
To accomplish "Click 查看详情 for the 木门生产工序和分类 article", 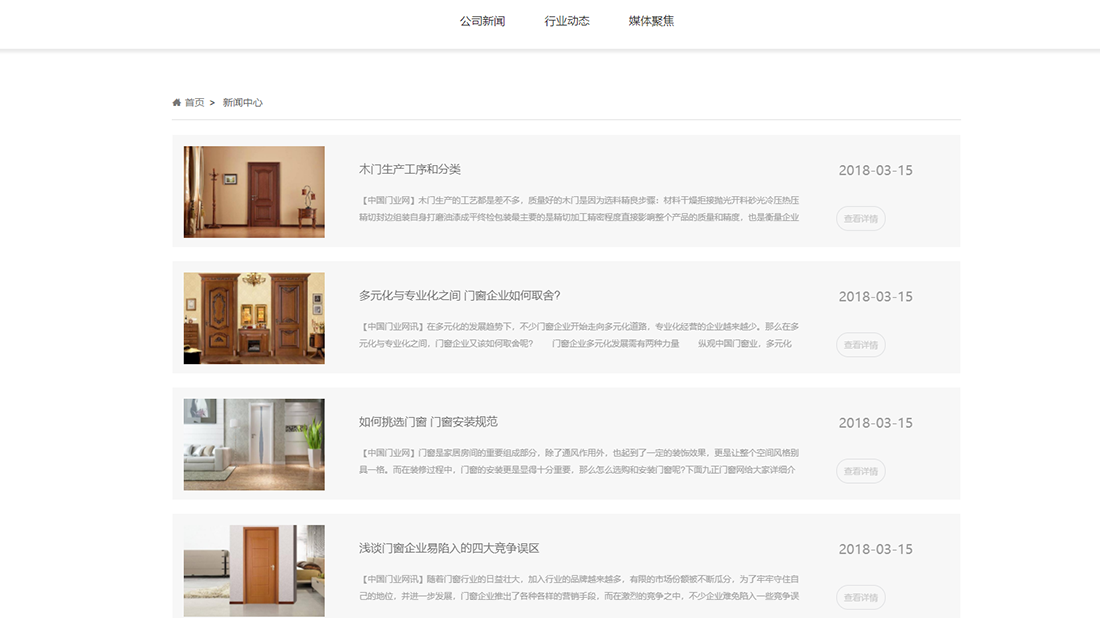I will click(860, 218).
